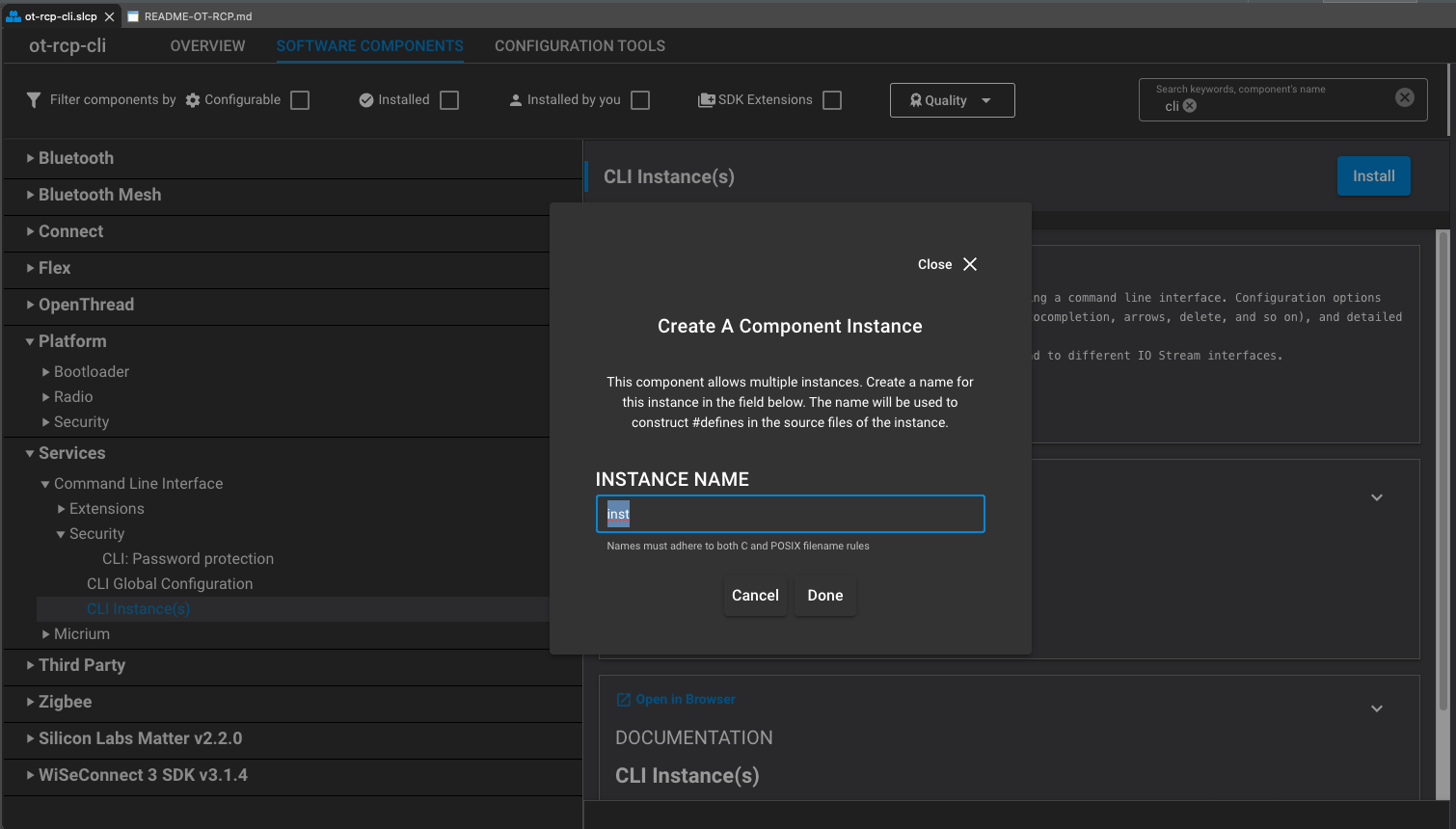Open the CONFIGURATION TOOLS tab
1456x829 pixels.
coord(580,46)
